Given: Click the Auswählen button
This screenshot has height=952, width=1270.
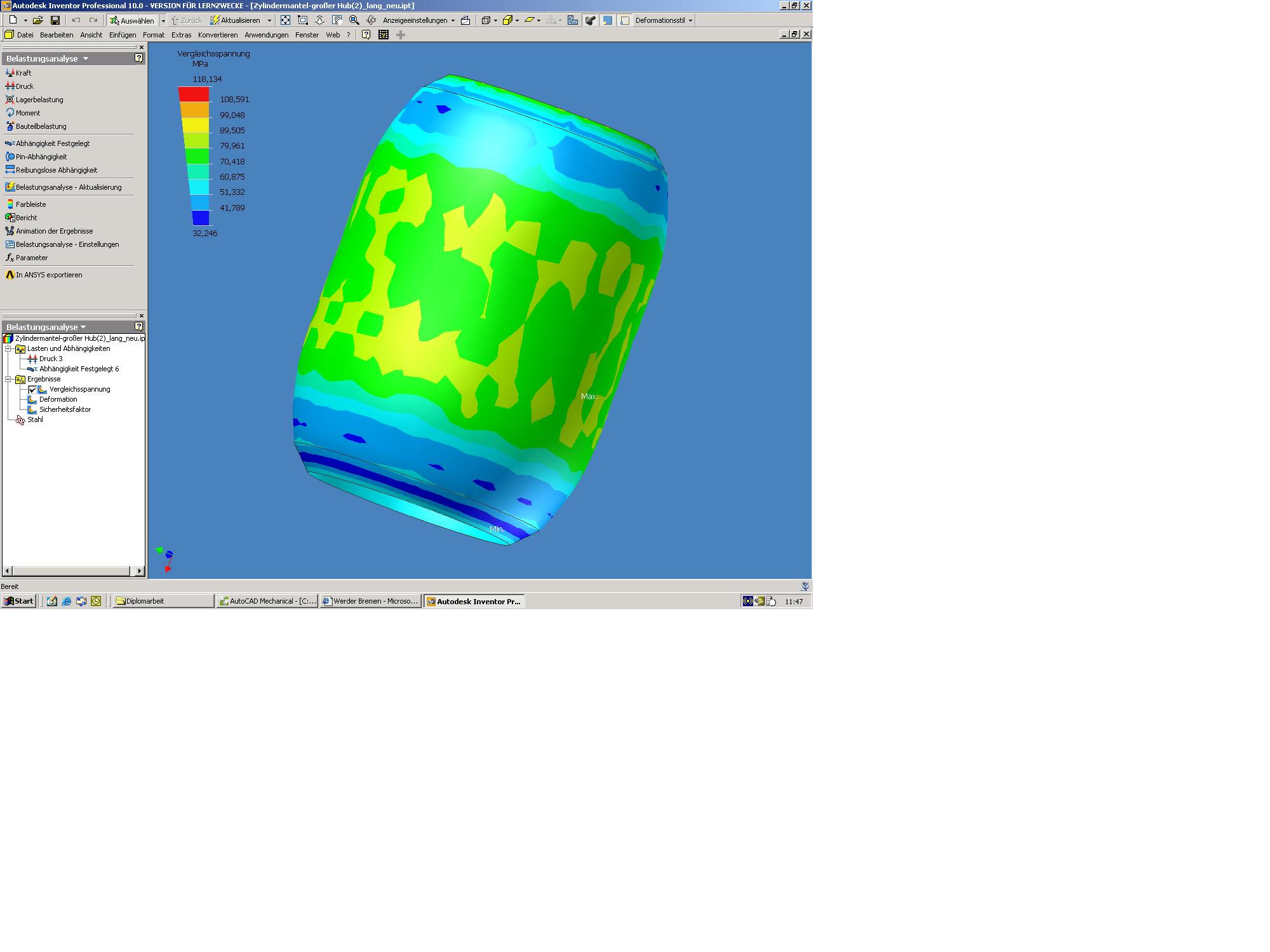Looking at the screenshot, I should coord(132,20).
